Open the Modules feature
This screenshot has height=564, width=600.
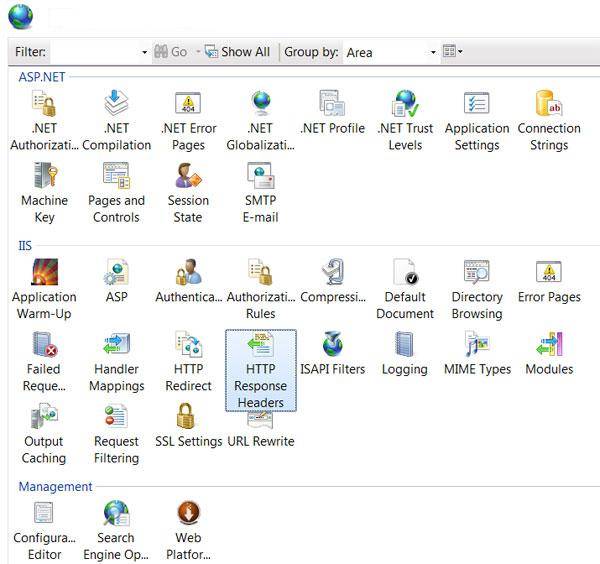[549, 354]
